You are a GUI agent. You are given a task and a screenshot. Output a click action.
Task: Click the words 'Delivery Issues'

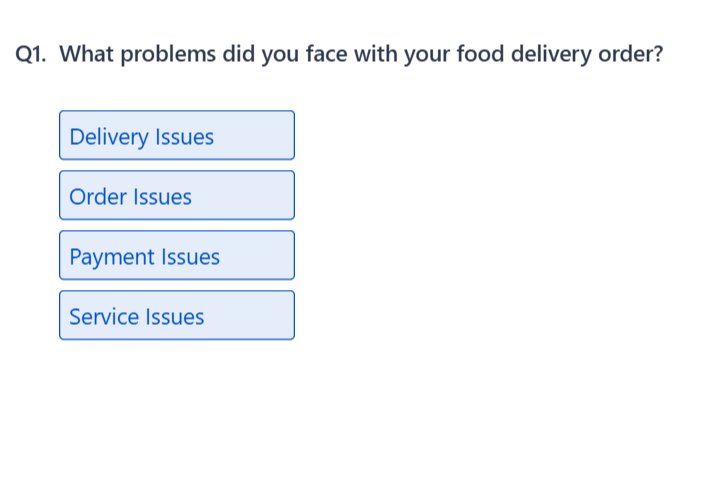click(141, 137)
